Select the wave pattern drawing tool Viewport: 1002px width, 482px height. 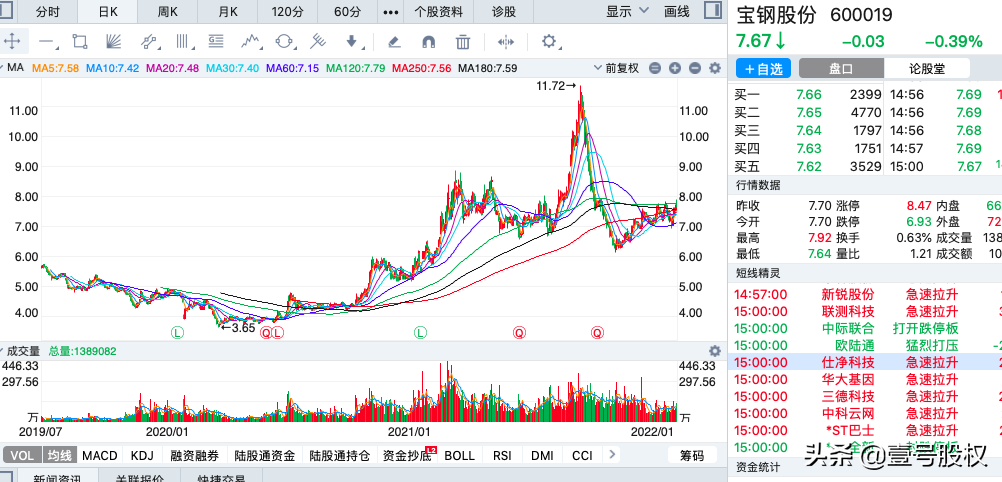point(251,42)
